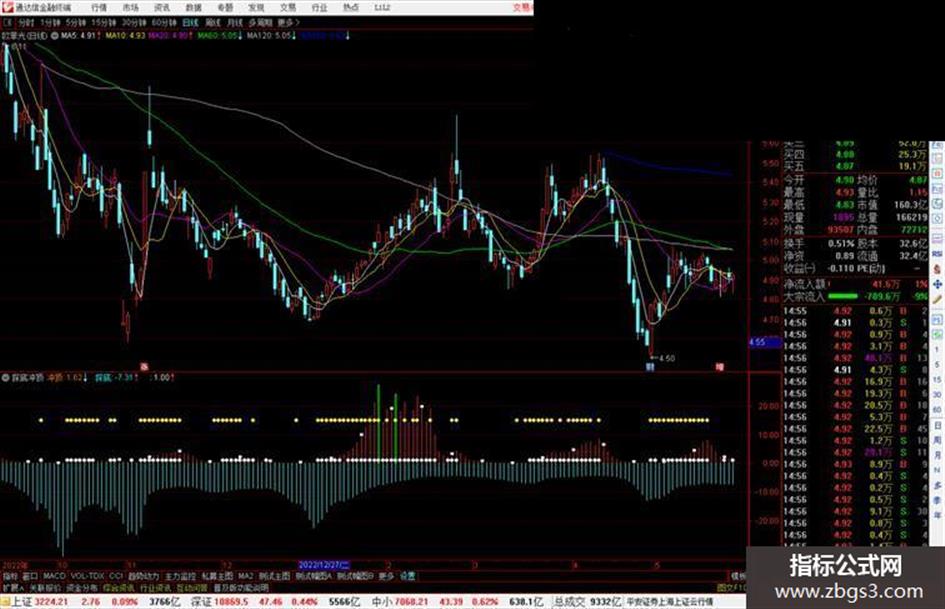Open the 互动问答 tab
945x609 pixels.
click(192, 587)
